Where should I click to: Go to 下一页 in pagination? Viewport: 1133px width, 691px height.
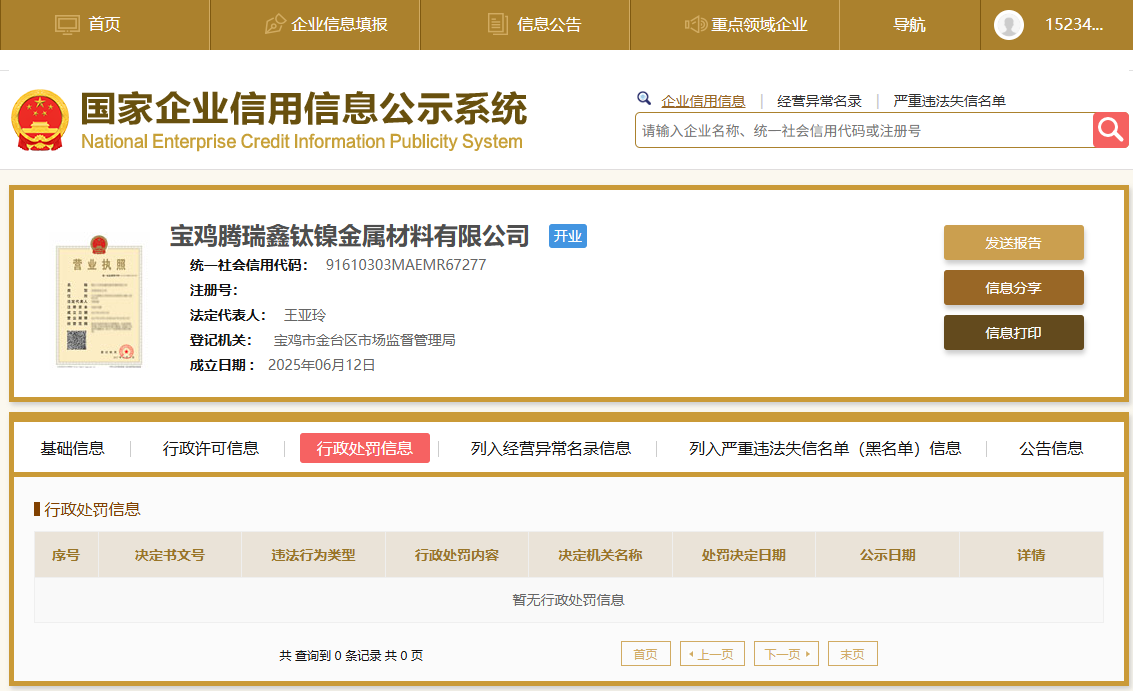tap(785, 654)
